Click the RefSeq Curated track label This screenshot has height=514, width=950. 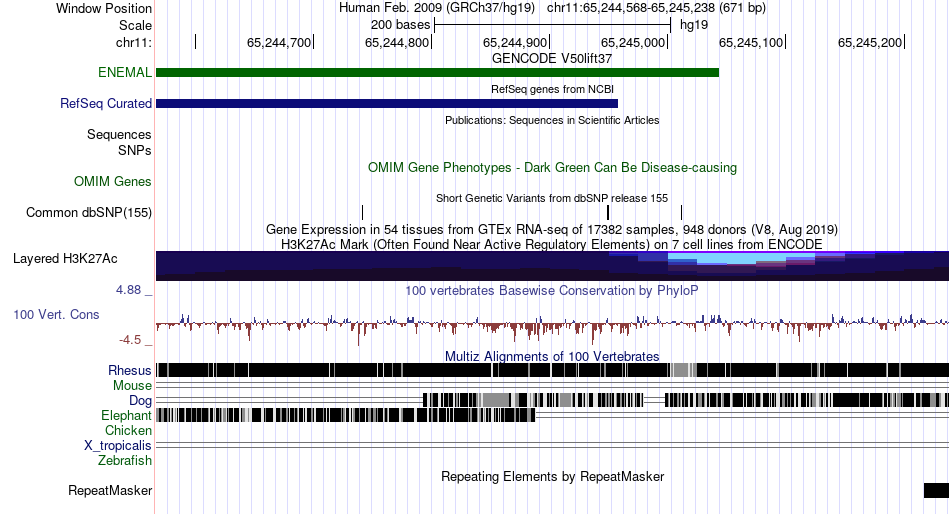(106, 104)
